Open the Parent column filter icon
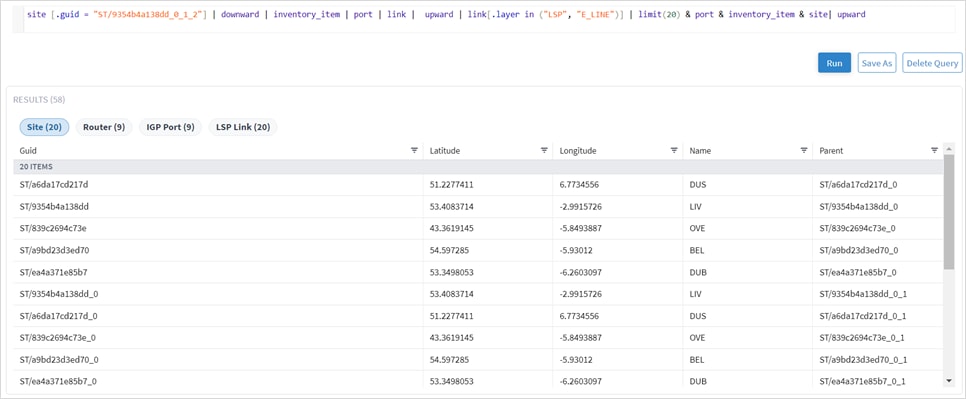 935,150
